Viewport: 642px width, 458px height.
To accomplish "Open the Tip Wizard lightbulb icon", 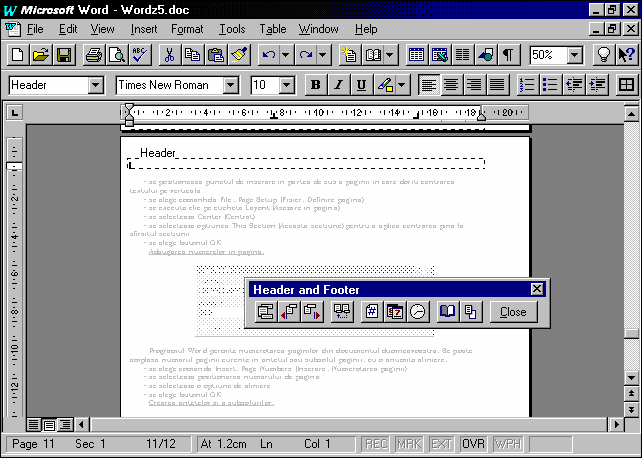I will coord(604,55).
